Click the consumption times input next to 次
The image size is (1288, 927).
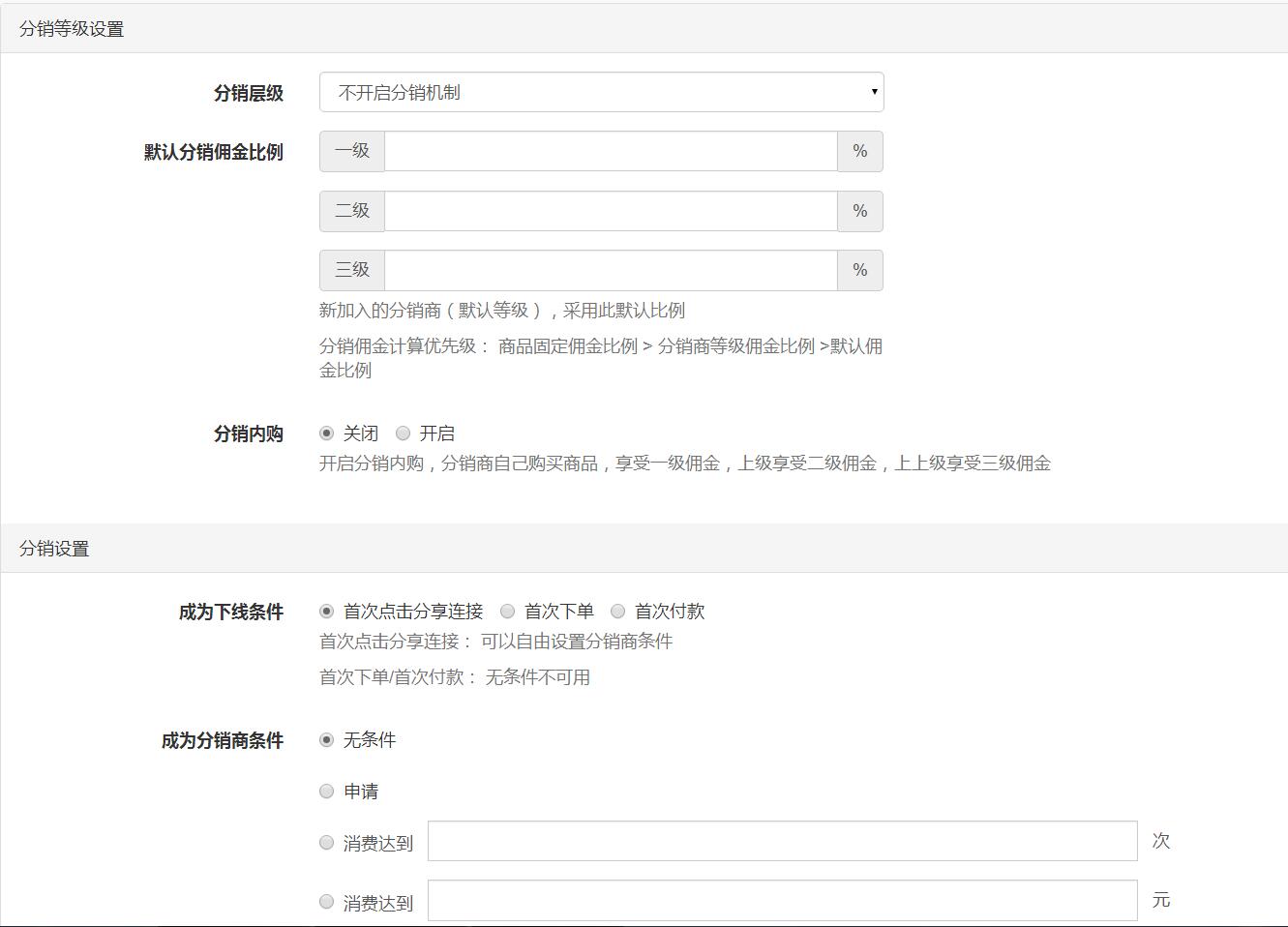coord(784,841)
